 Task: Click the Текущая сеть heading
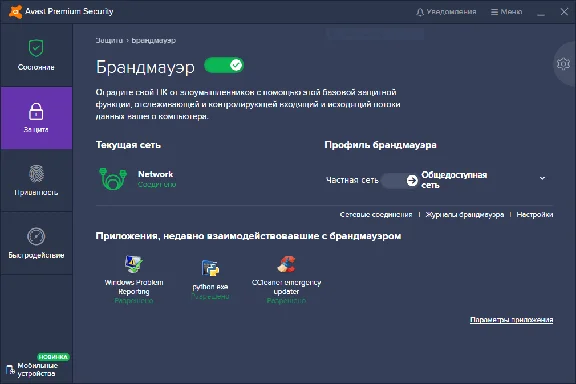click(x=128, y=145)
